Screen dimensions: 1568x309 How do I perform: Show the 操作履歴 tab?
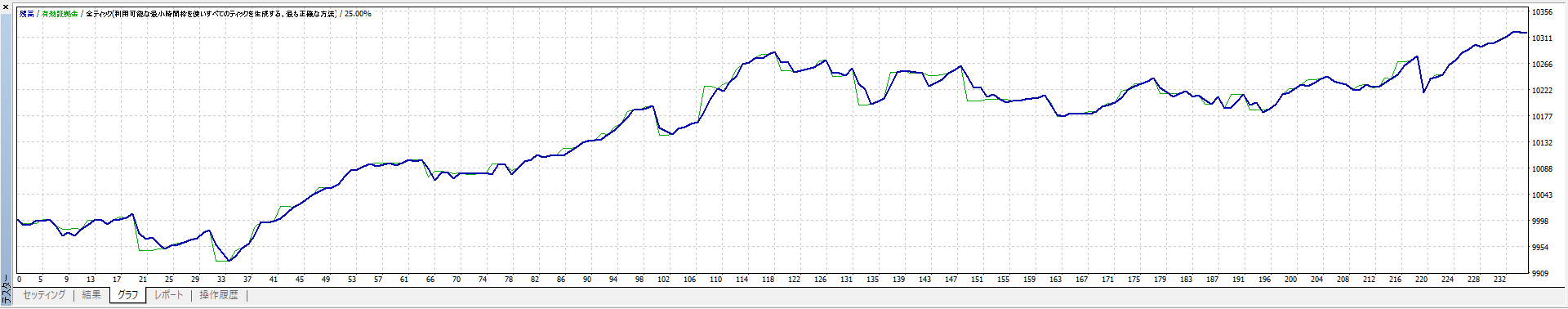tap(219, 295)
